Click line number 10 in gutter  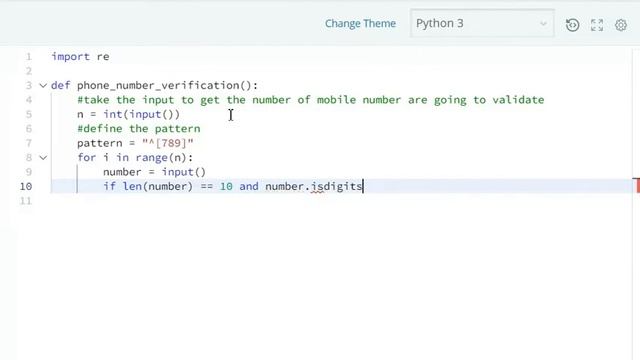pos(26,187)
